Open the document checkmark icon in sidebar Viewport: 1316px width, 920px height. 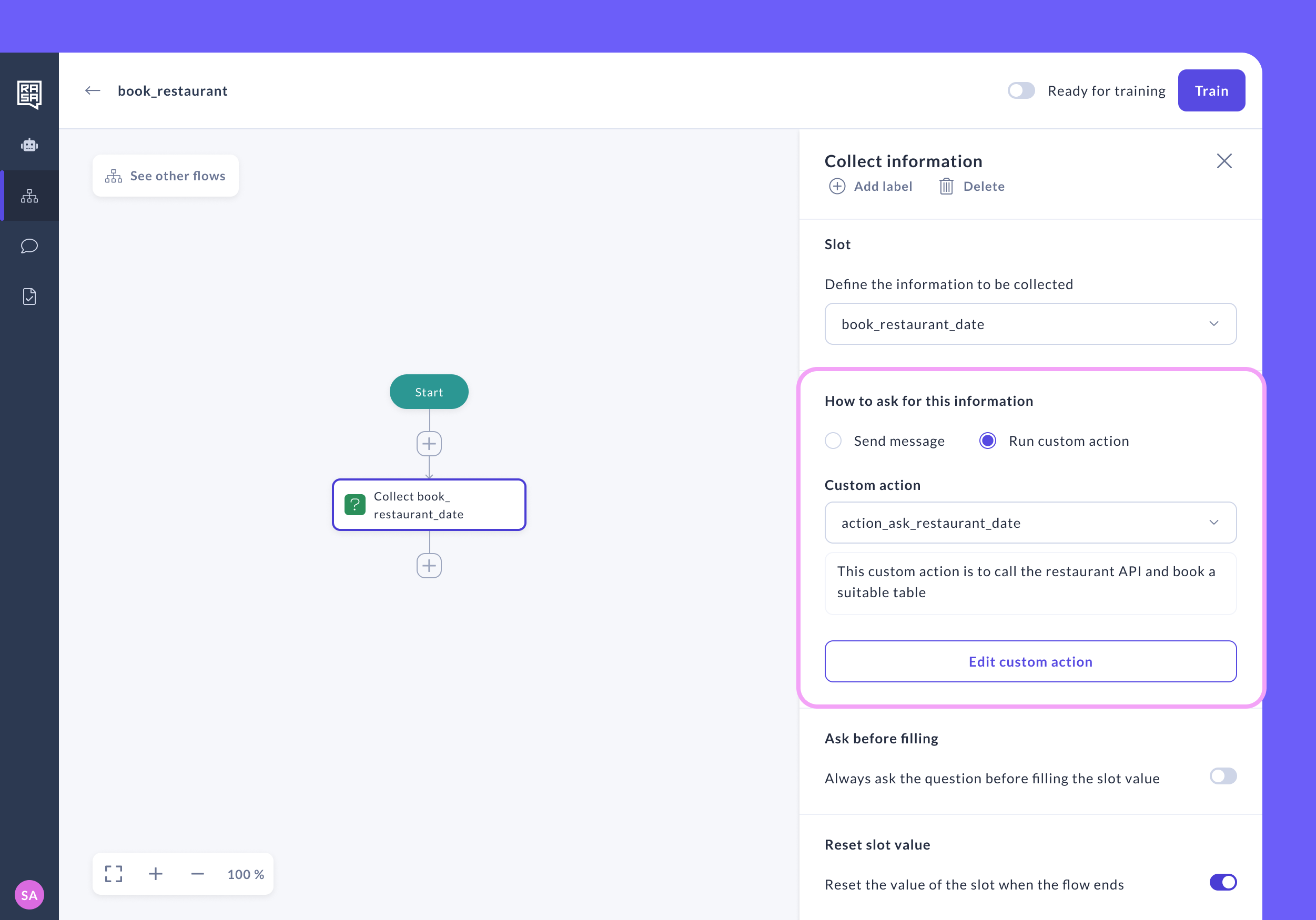pyautogui.click(x=29, y=297)
